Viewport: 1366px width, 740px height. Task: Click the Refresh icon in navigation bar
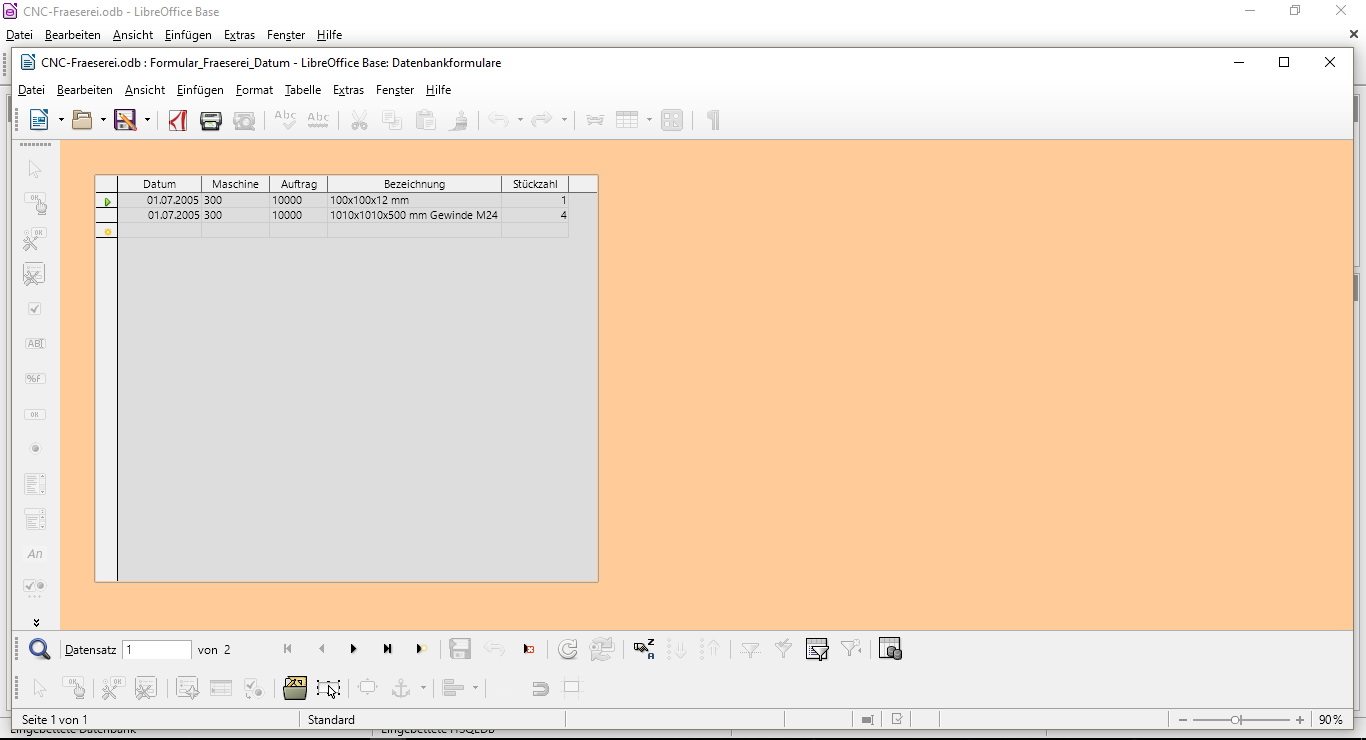point(568,650)
